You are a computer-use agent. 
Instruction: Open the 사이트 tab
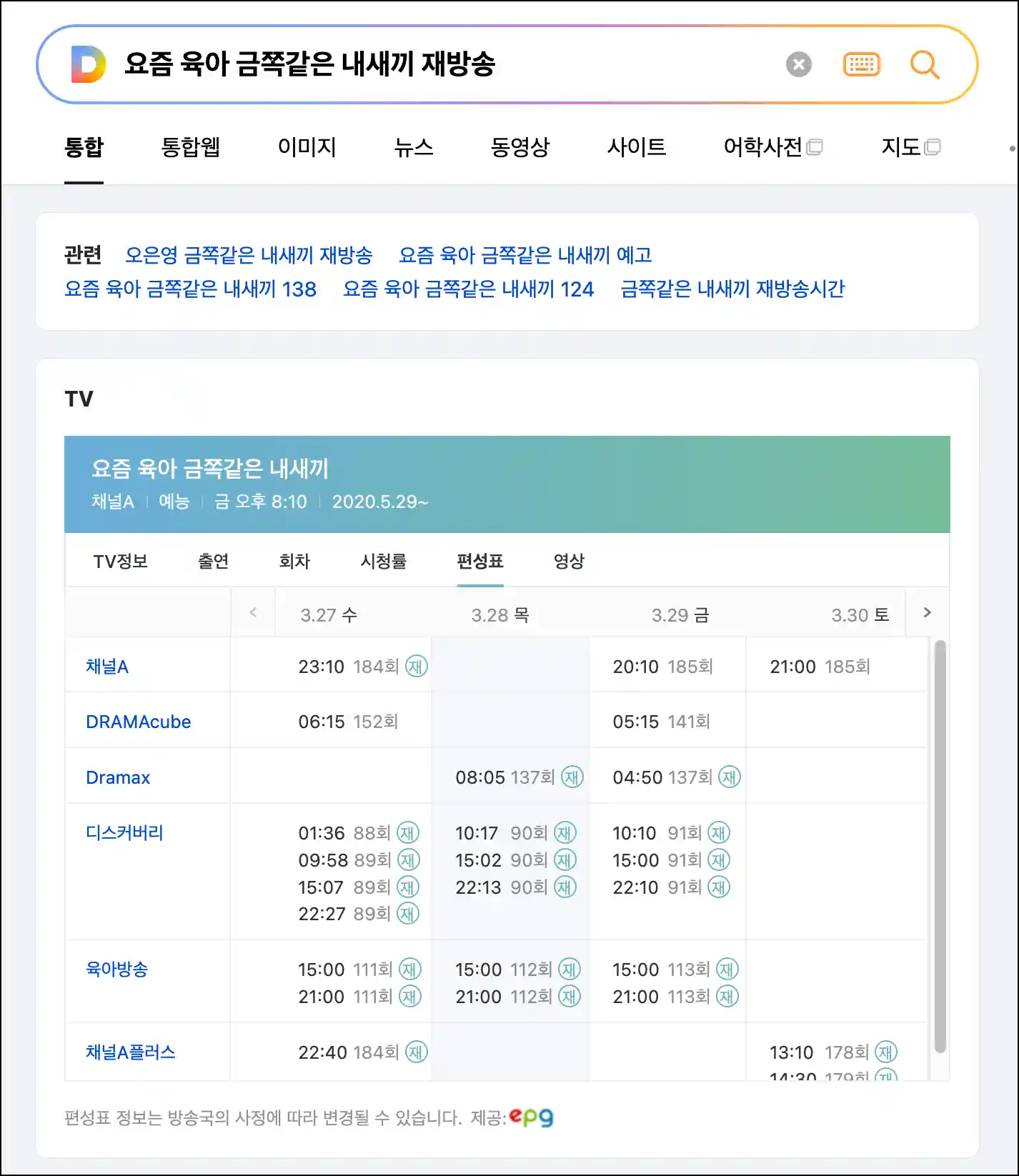(x=637, y=147)
